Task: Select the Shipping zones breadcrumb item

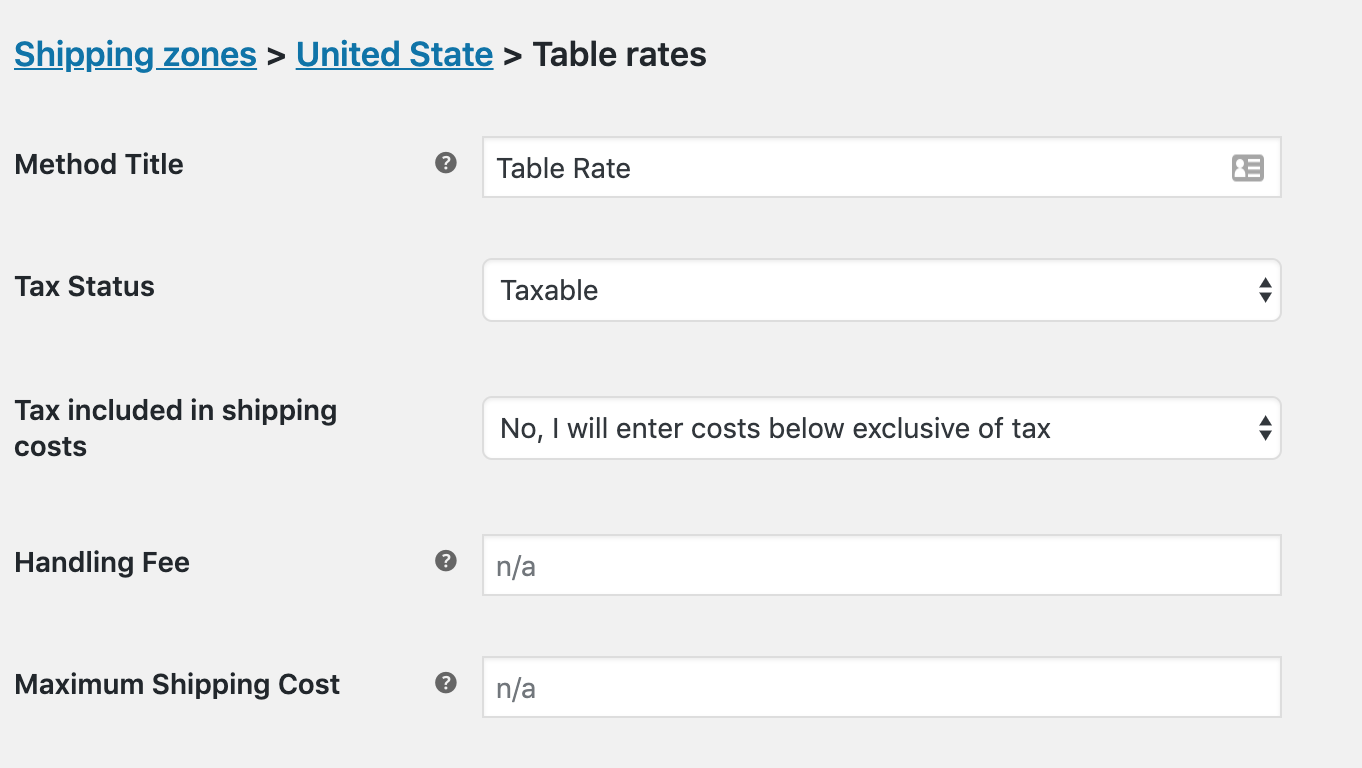Action: point(135,54)
